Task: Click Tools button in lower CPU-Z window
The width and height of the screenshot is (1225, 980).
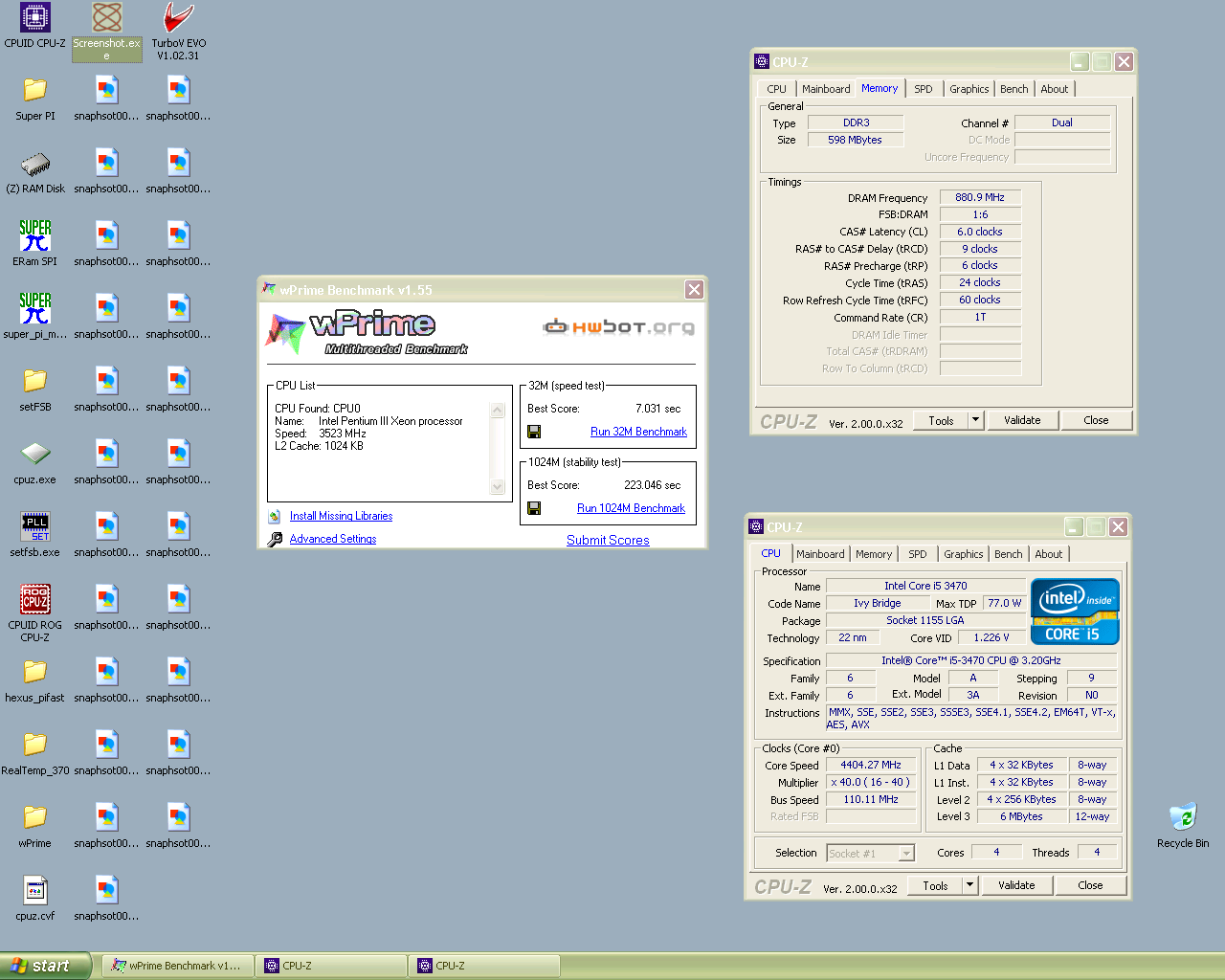Action: pyautogui.click(x=935, y=885)
